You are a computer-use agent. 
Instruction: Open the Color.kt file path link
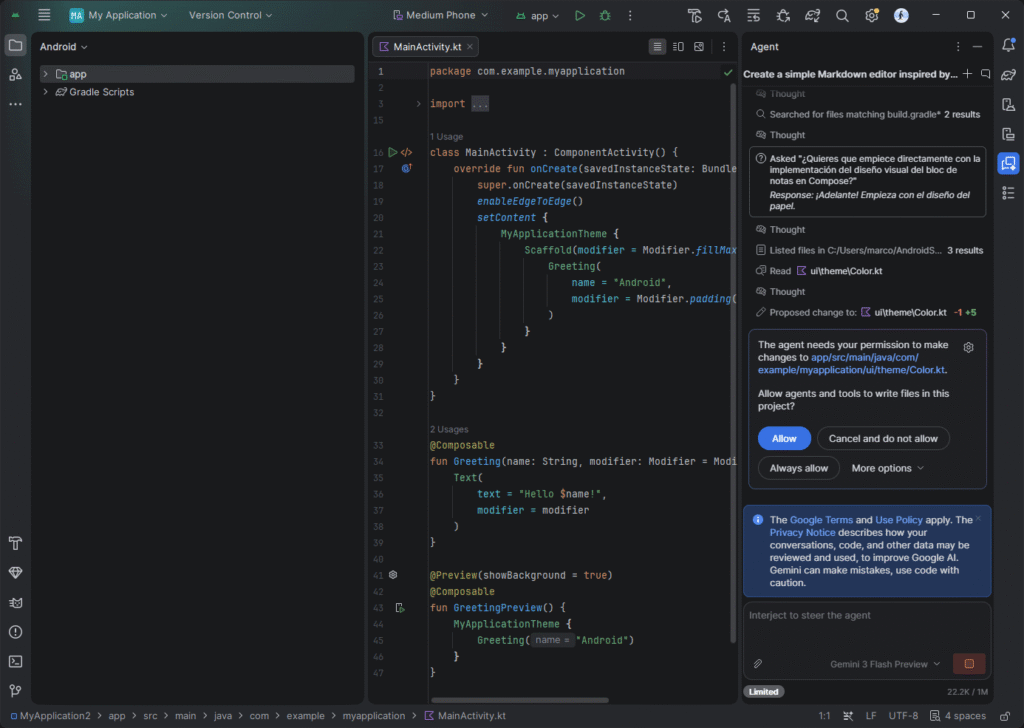[x=852, y=364]
